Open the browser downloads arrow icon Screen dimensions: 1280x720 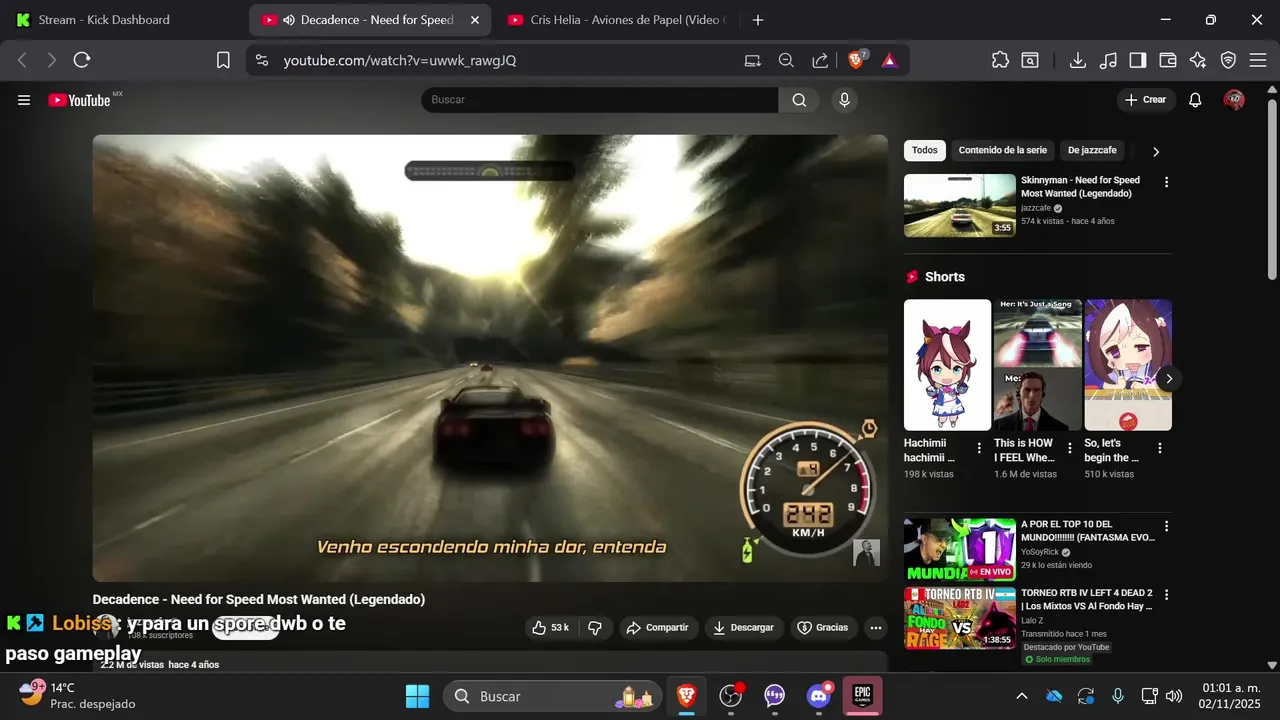[x=1078, y=60]
